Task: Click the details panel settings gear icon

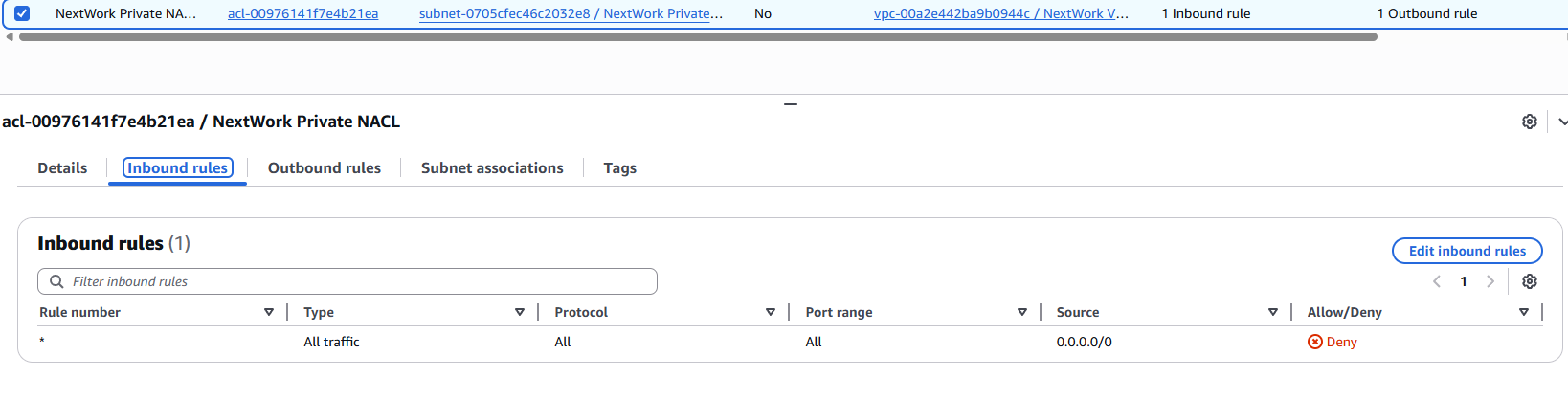Action: (1530, 122)
